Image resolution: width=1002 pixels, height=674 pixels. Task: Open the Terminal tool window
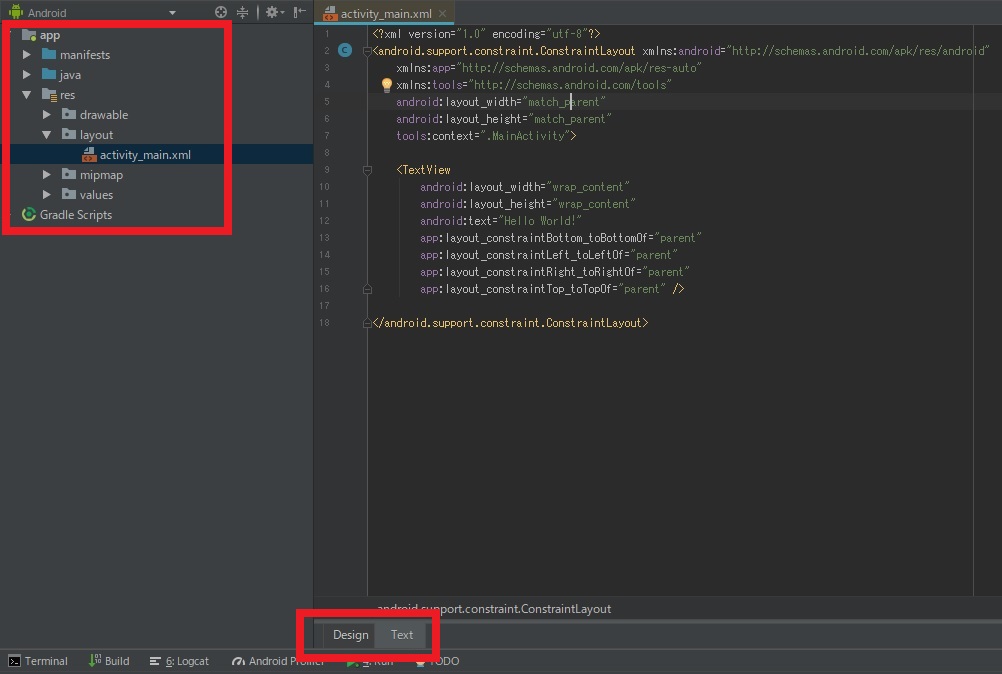coord(38,661)
